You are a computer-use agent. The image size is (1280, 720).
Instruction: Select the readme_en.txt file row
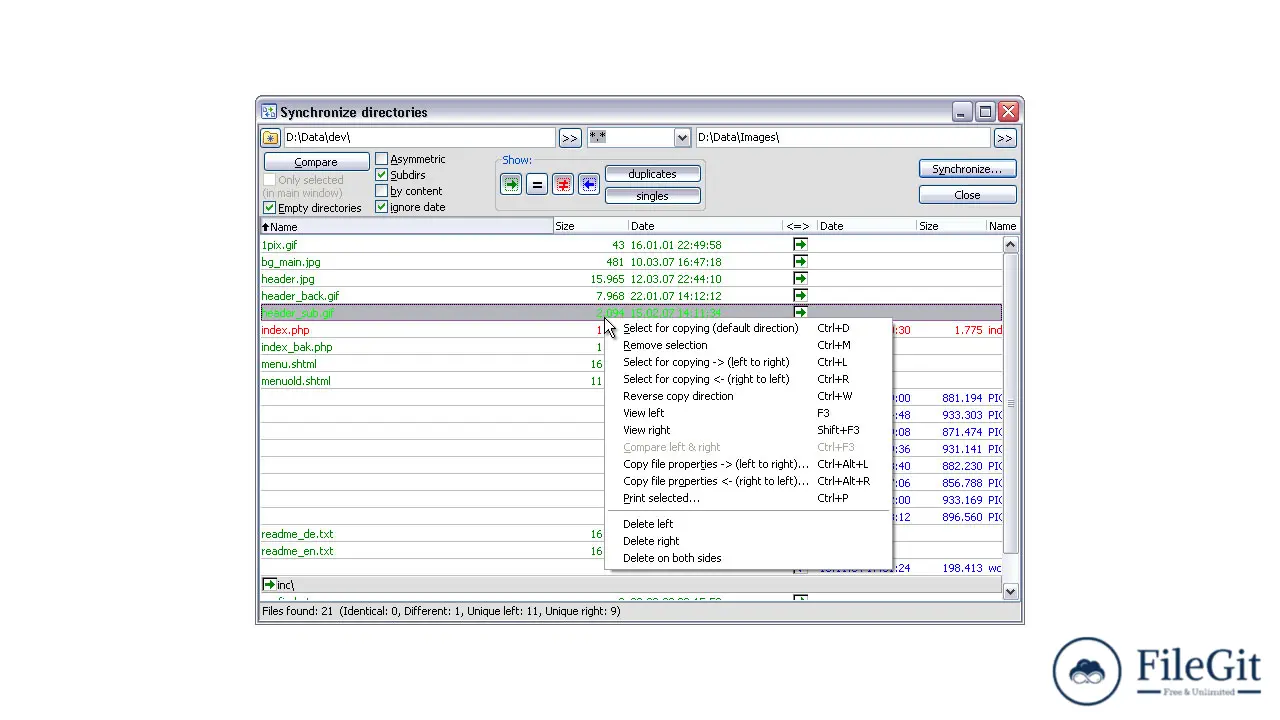[x=433, y=551]
